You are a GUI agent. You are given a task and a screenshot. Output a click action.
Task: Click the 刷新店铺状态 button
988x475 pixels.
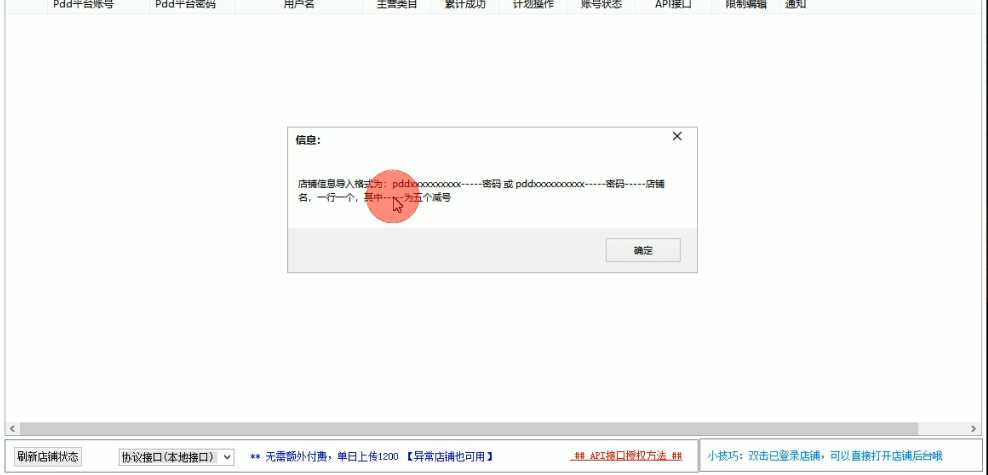48,457
